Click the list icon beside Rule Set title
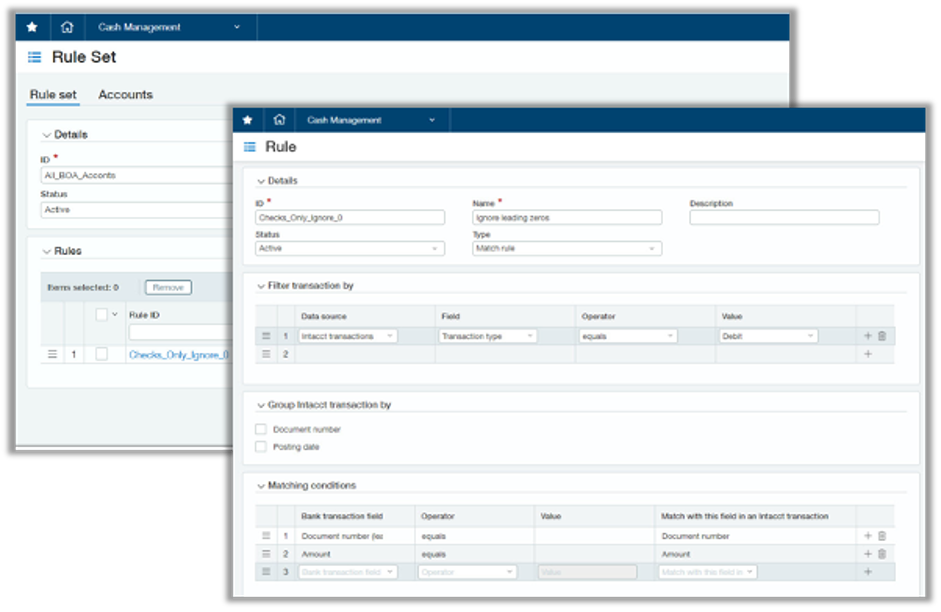Screen dimensions: 941x612 pyautogui.click(x=34, y=58)
